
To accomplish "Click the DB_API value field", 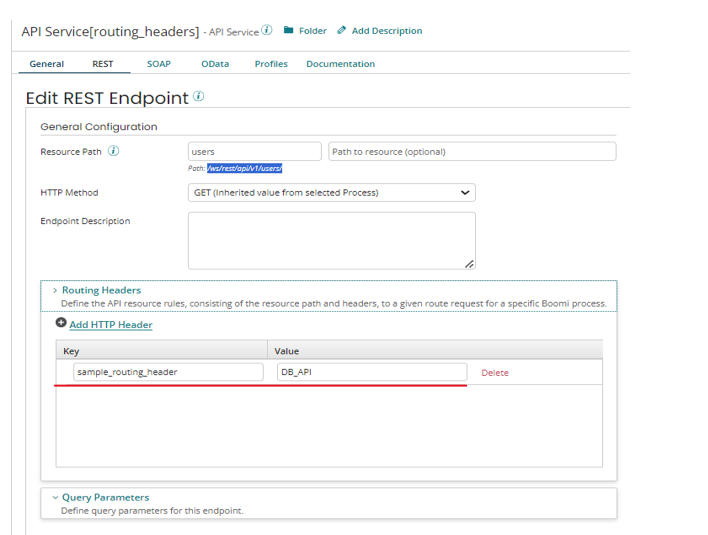I will tap(371, 372).
